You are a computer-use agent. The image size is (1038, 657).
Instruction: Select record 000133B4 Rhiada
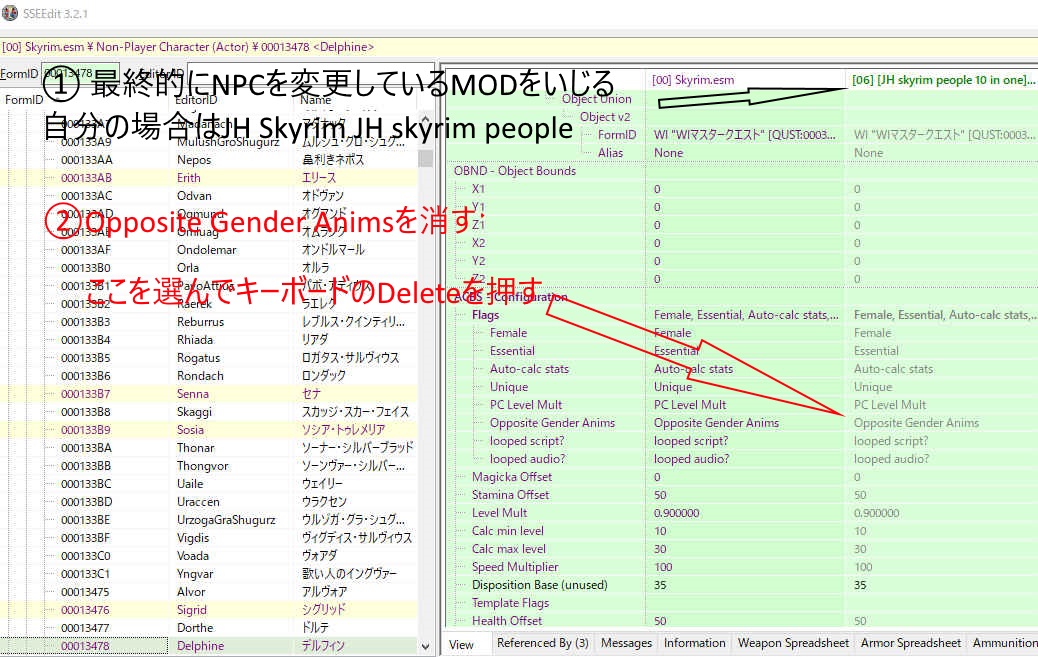coord(209,340)
